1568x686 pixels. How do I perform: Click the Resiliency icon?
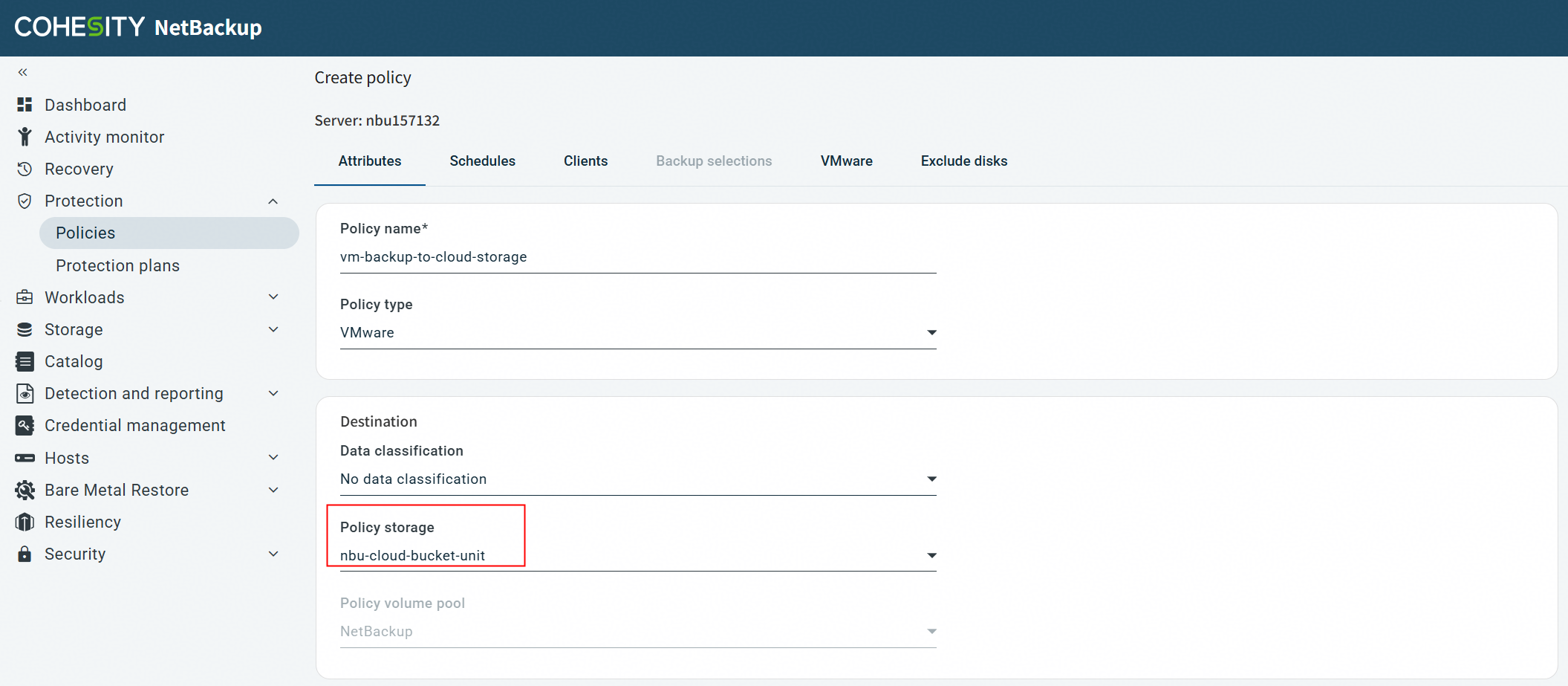[25, 522]
